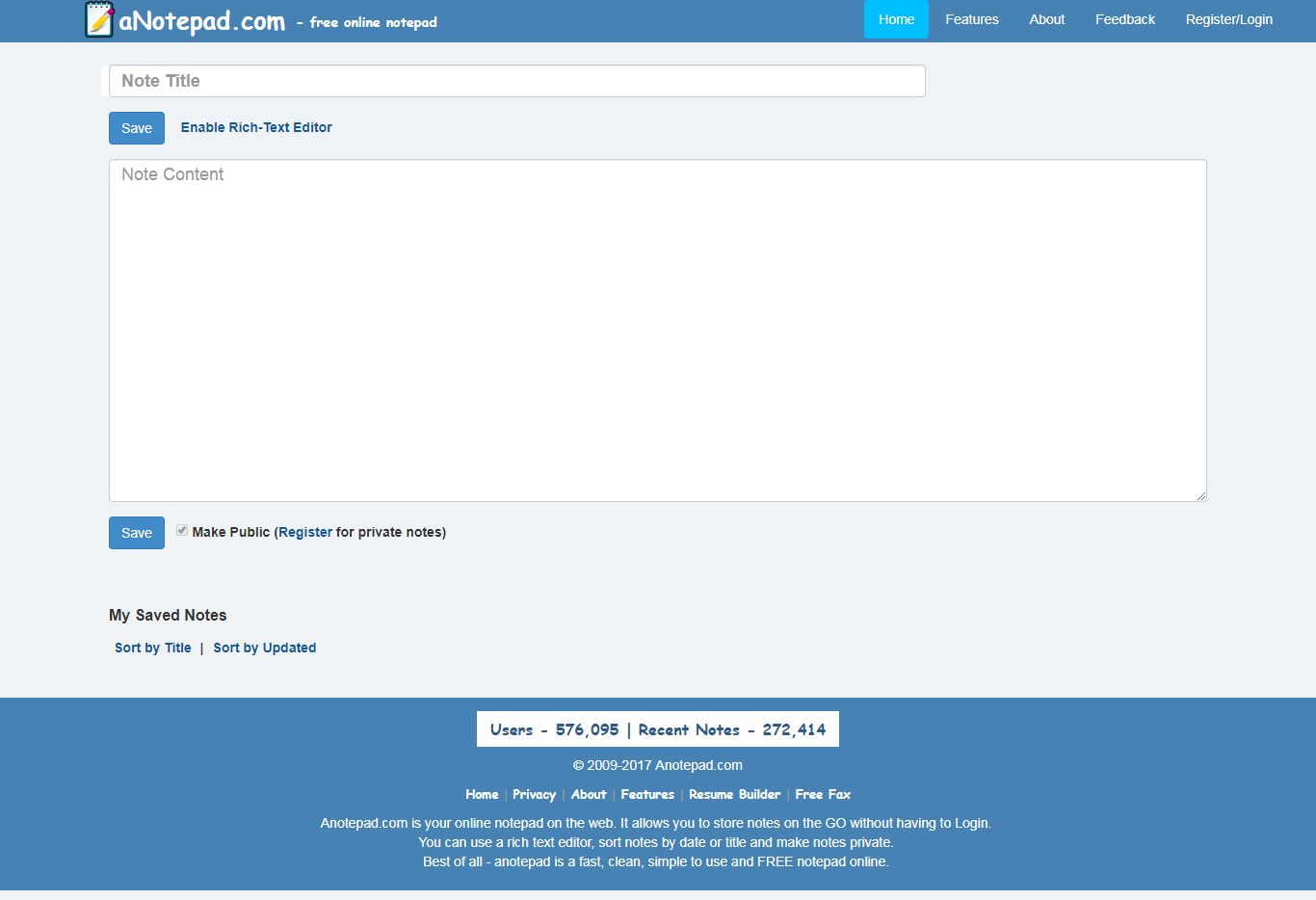Sort saved notes by Title
1316x900 pixels.
tap(152, 648)
